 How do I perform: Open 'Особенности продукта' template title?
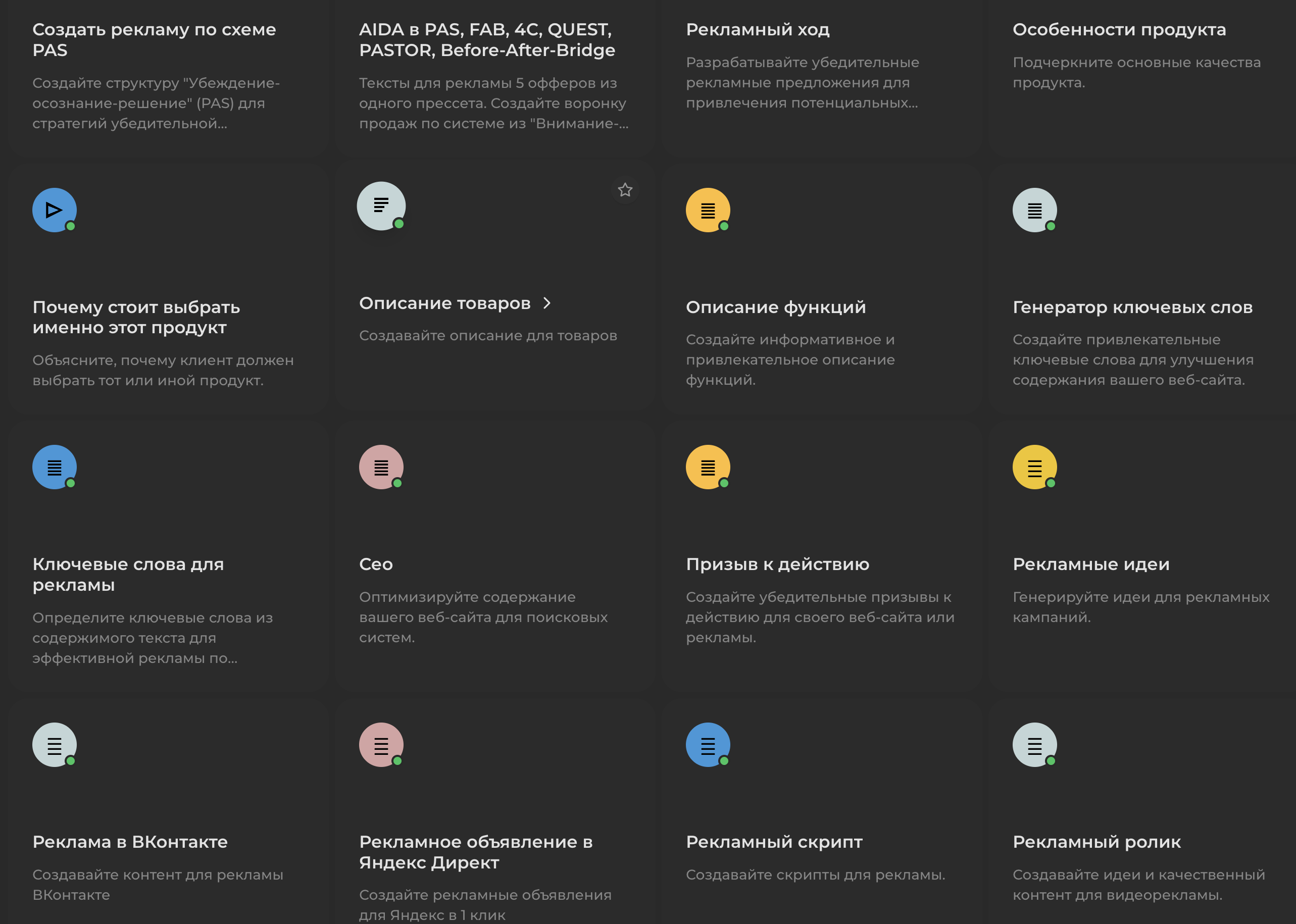coord(1119,30)
